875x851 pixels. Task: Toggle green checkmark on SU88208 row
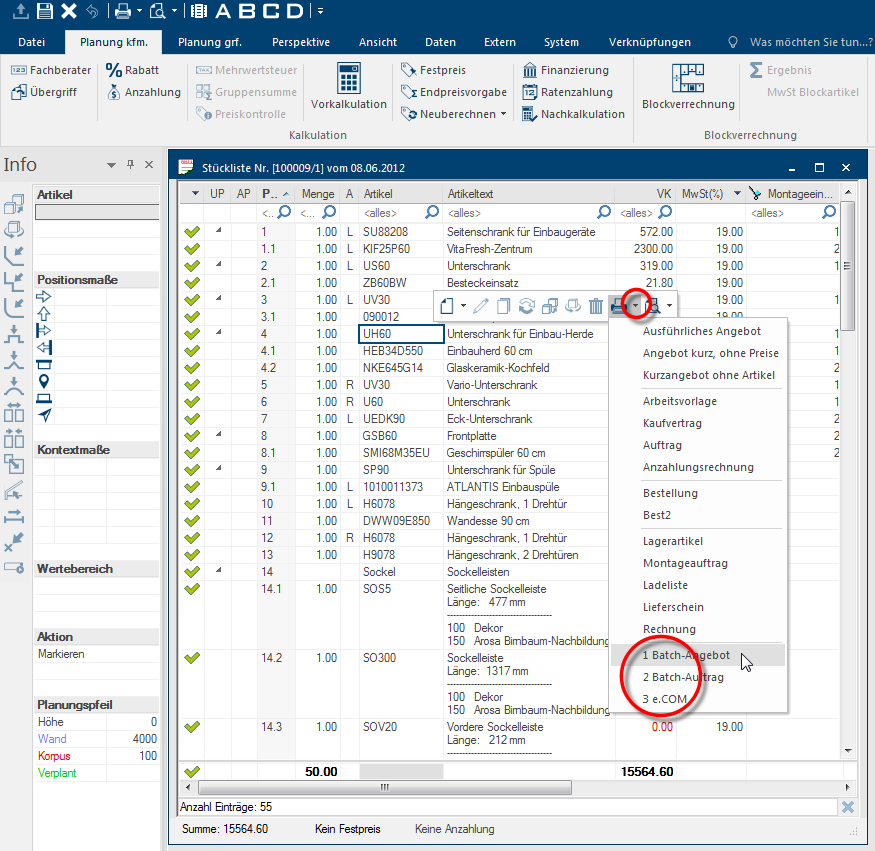(x=192, y=232)
